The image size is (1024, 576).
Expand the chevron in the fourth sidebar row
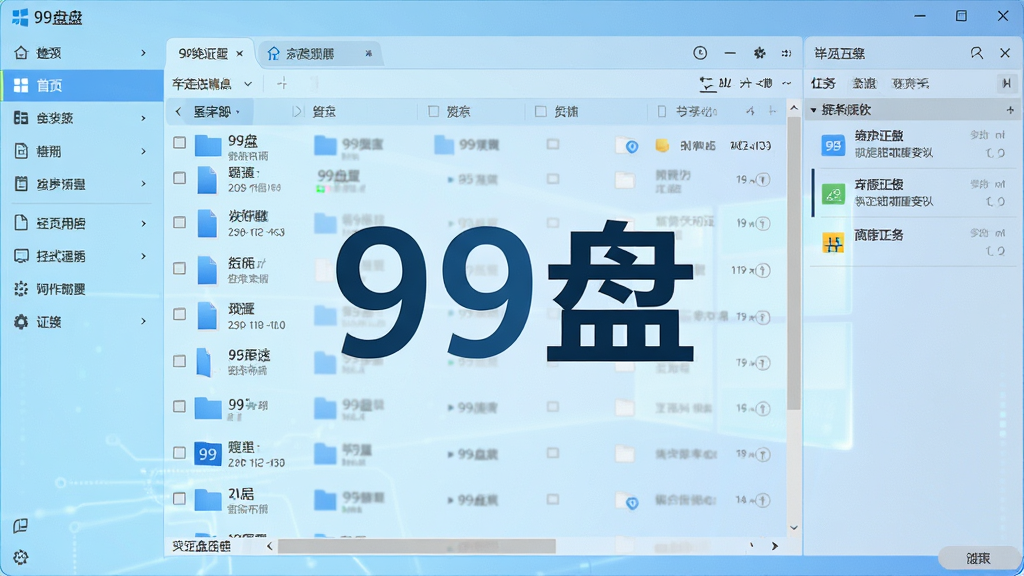click(144, 151)
